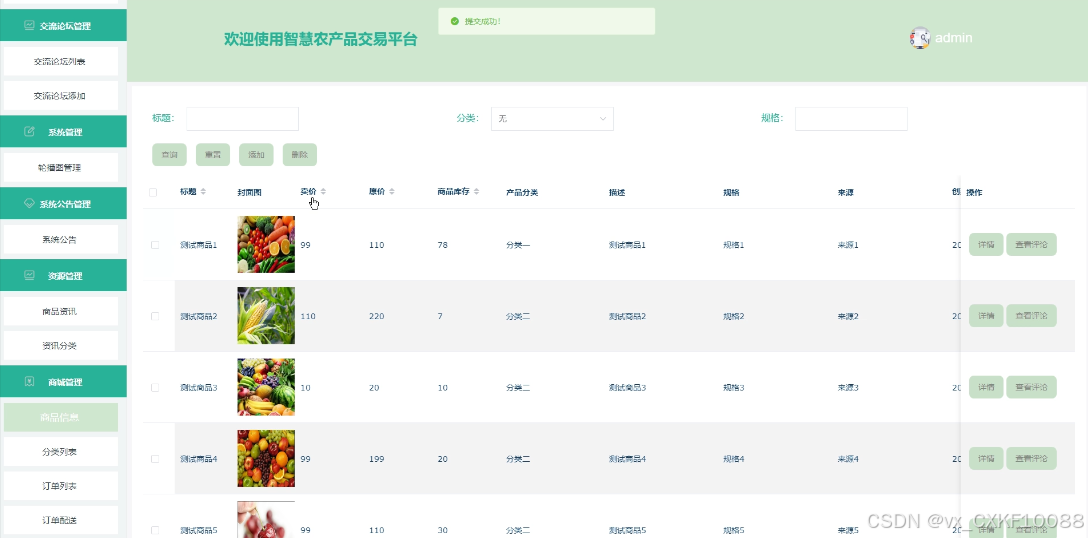
Task: Open the 分类 dropdown showing 无
Action: click(552, 119)
